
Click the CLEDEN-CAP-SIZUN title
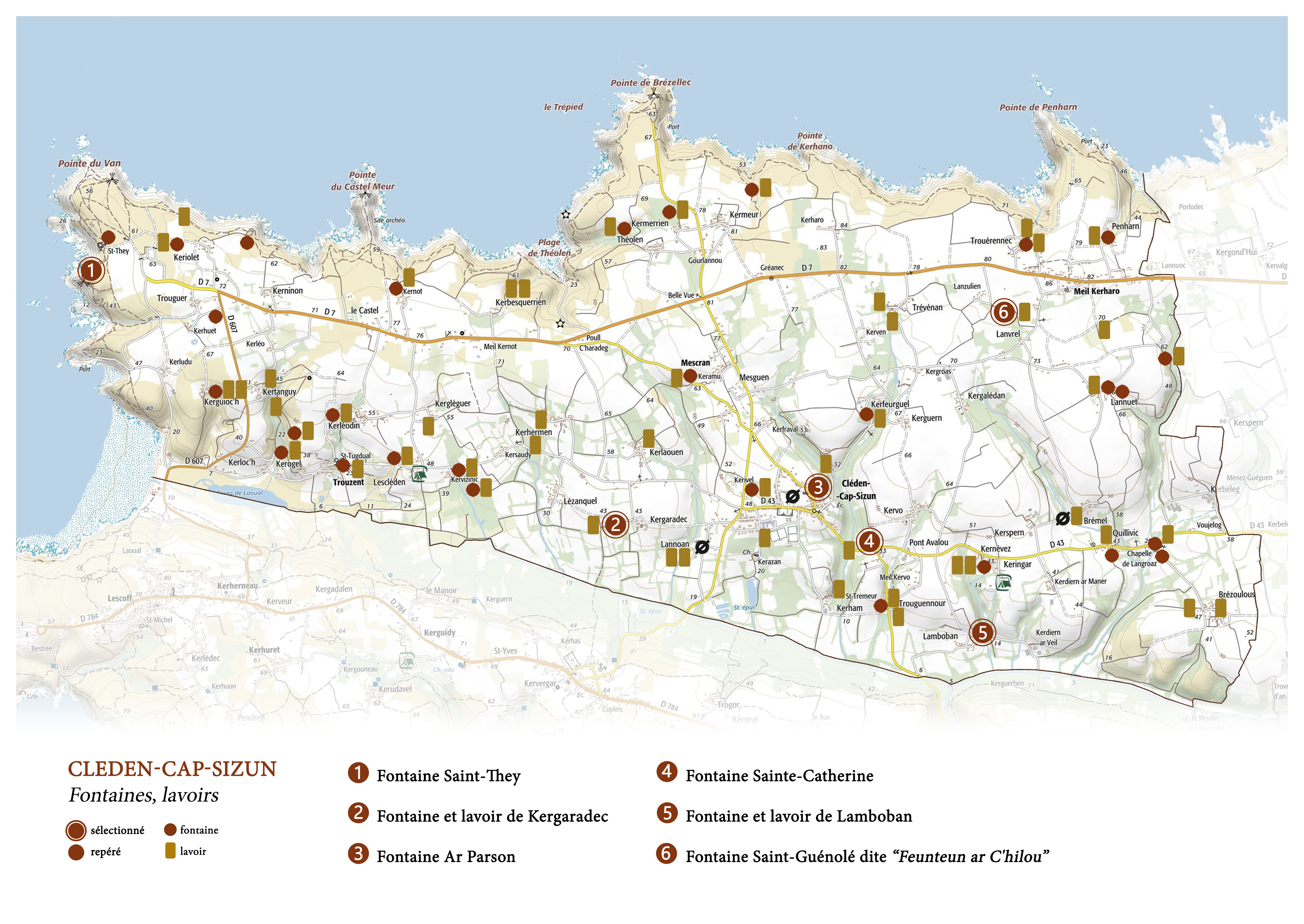coord(172,769)
